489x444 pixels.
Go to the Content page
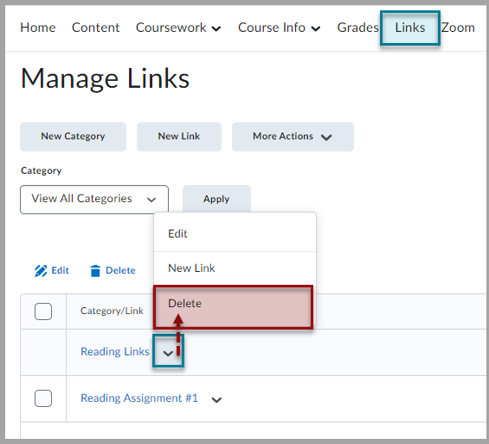tap(96, 27)
